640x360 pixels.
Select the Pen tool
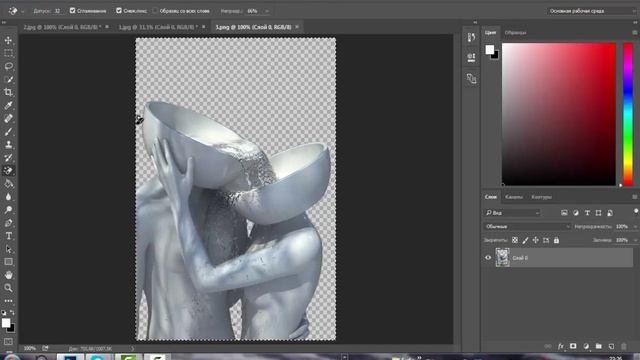(8, 223)
